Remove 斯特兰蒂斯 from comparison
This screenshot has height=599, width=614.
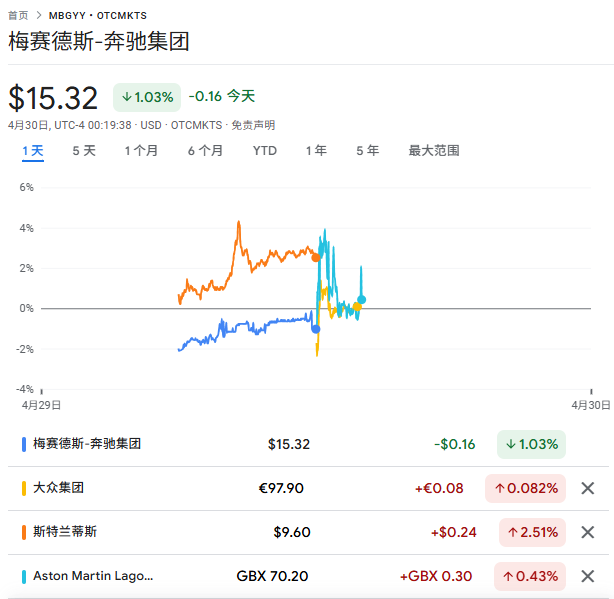click(x=587, y=532)
